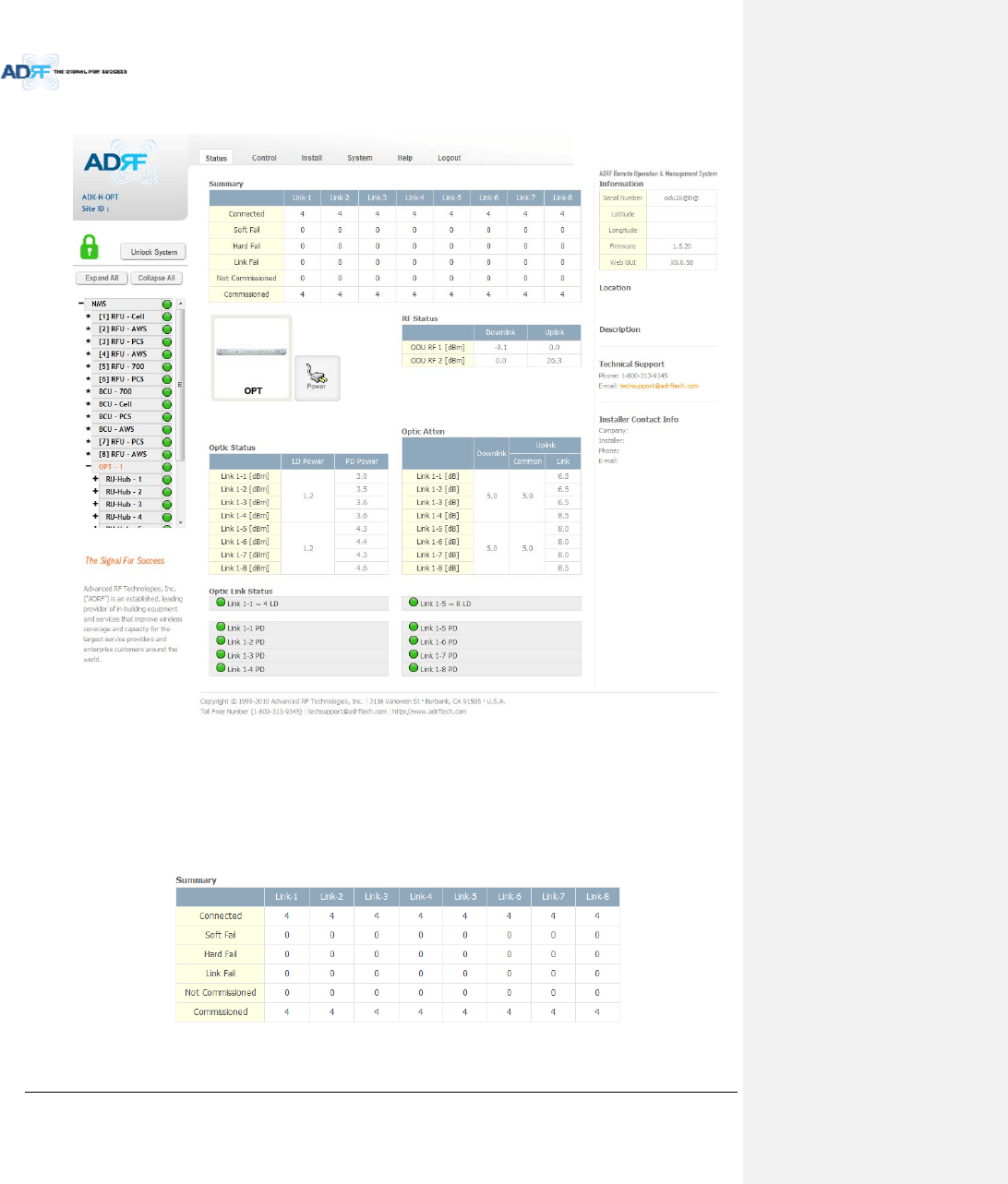Click the Link 1-3 PD green indicator
1008x1184 pixels.
click(221, 654)
